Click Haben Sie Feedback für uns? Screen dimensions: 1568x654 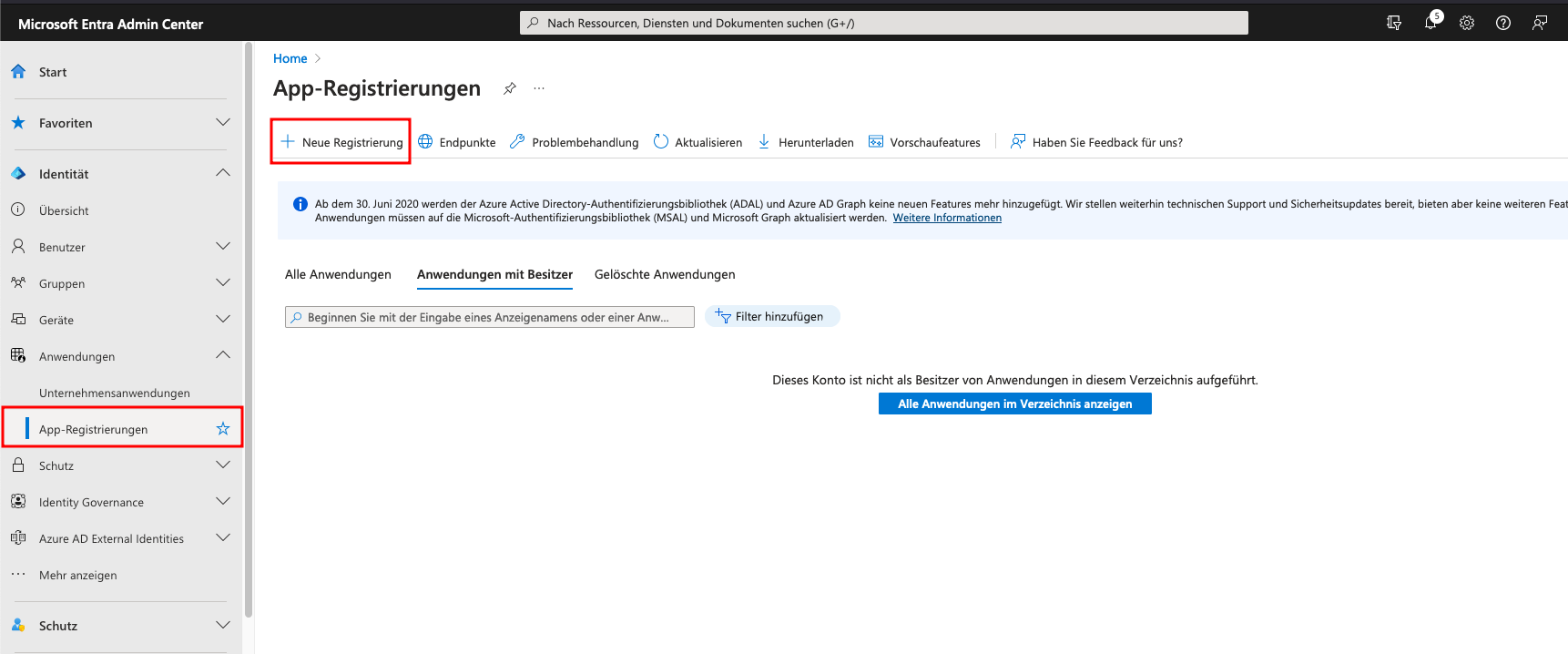tap(1096, 142)
